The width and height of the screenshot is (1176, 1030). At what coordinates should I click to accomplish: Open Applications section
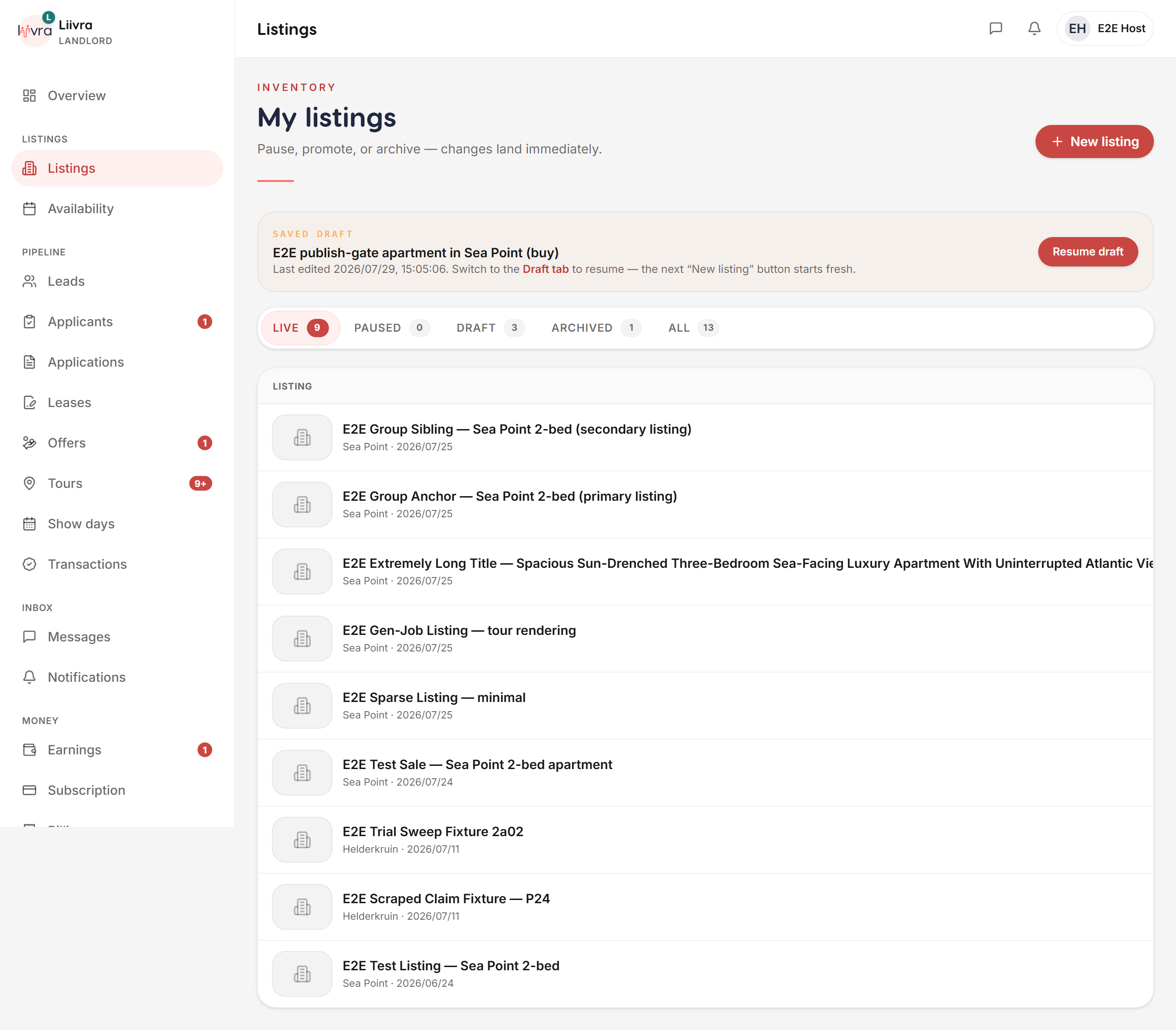117,362
